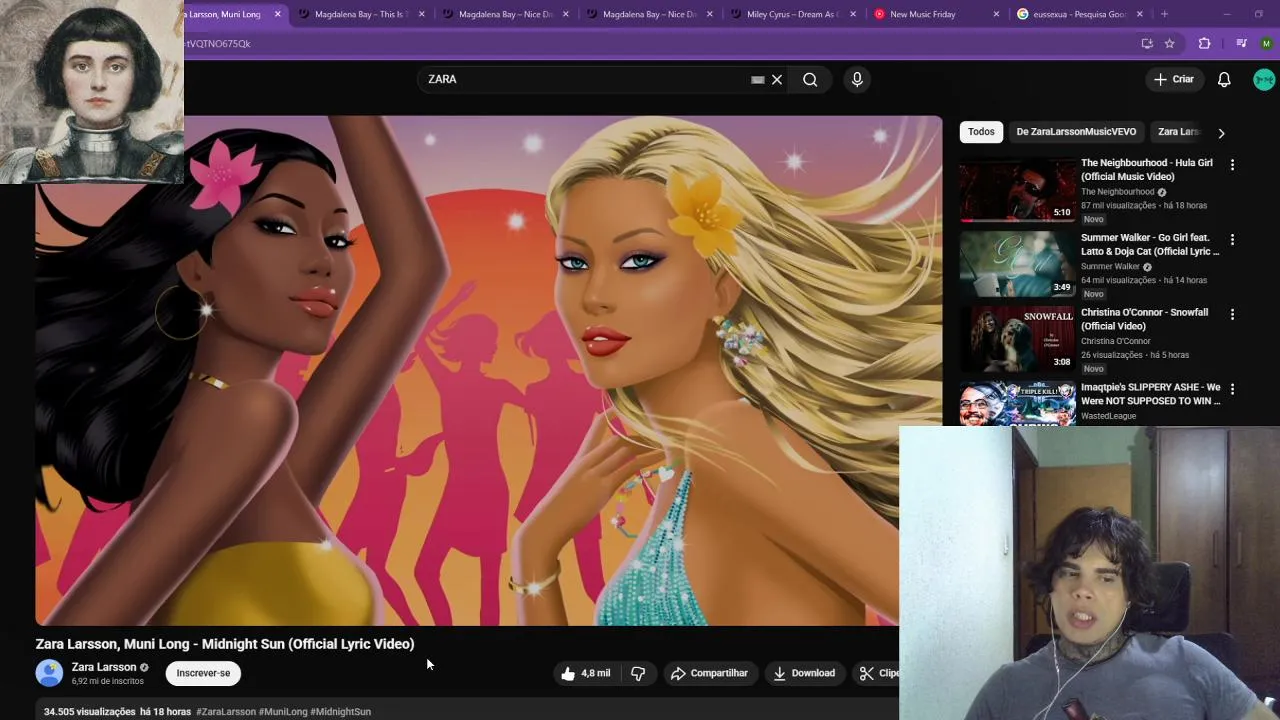Click the YouTube search magnifier button
Viewport: 1280px width, 720px height.
tap(810, 79)
